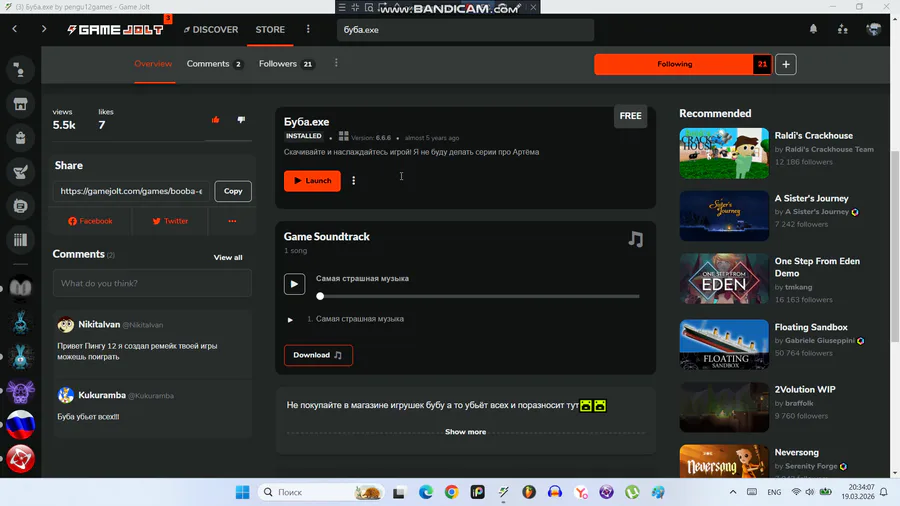The image size is (900, 506).
Task: Share the game on Facebook
Action: tap(90, 221)
